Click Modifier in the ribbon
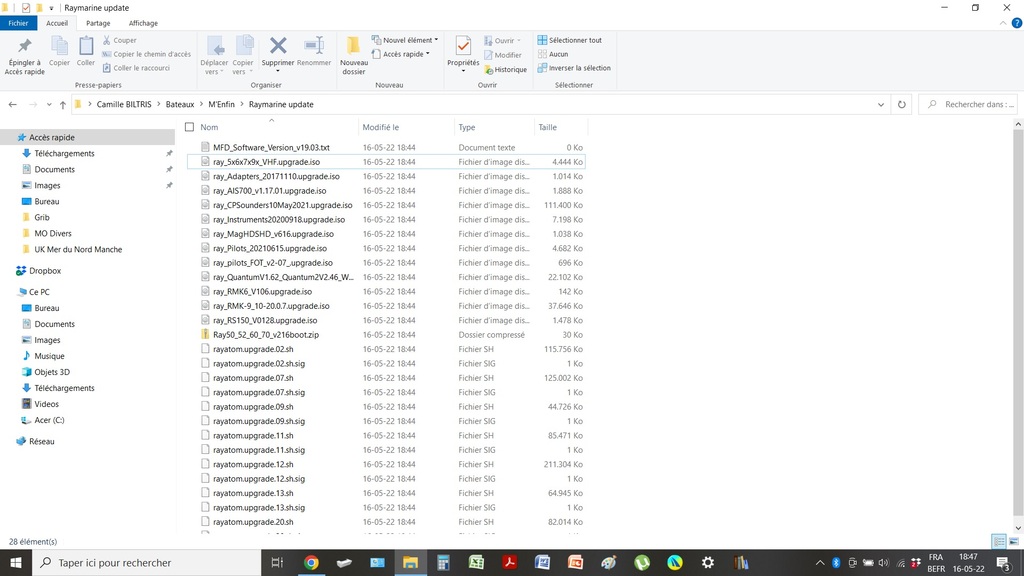Screen dimensions: 1024x576 pyautogui.click(x=502, y=55)
